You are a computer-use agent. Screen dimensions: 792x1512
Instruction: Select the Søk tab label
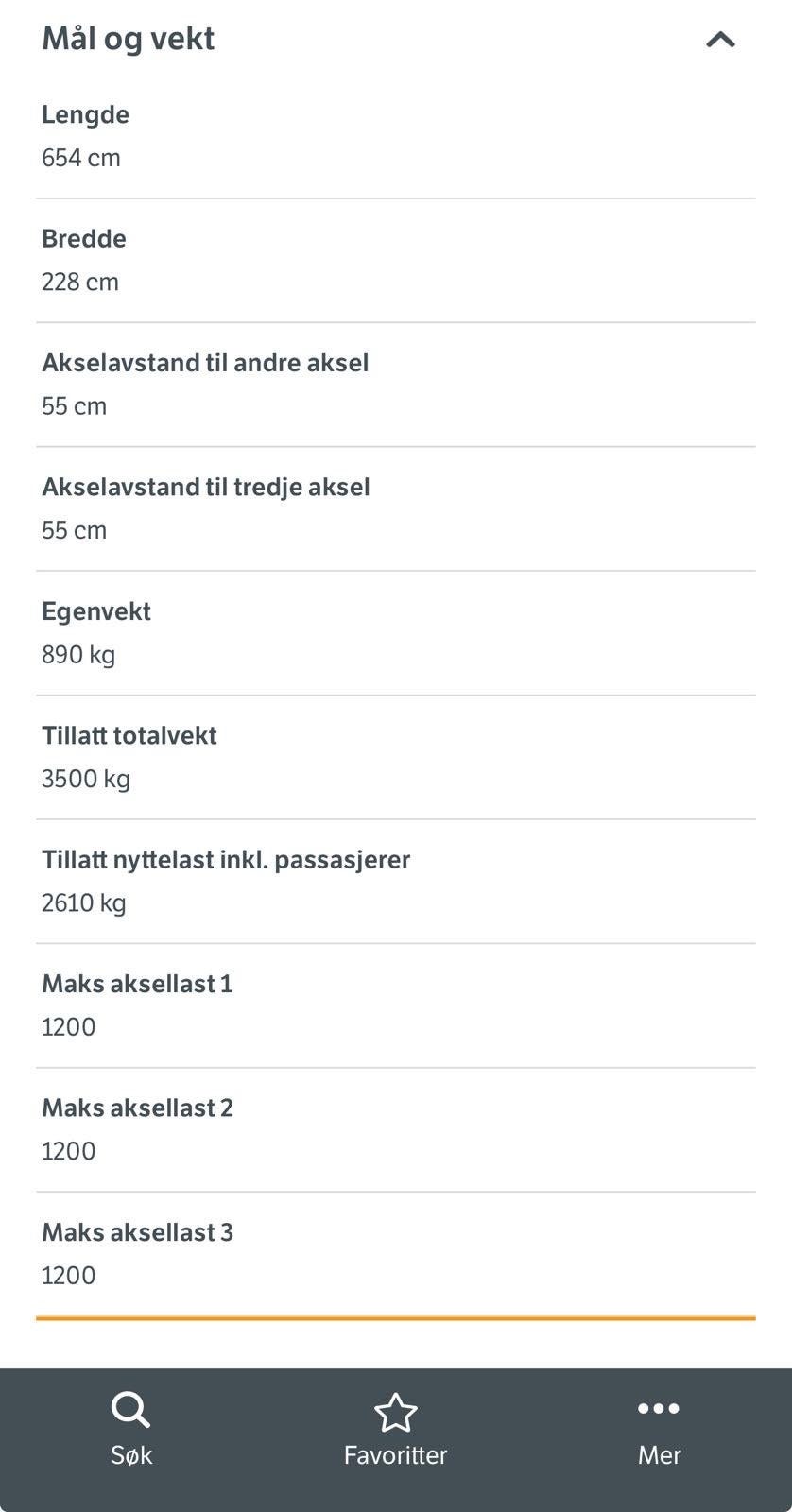pyautogui.click(x=131, y=1455)
